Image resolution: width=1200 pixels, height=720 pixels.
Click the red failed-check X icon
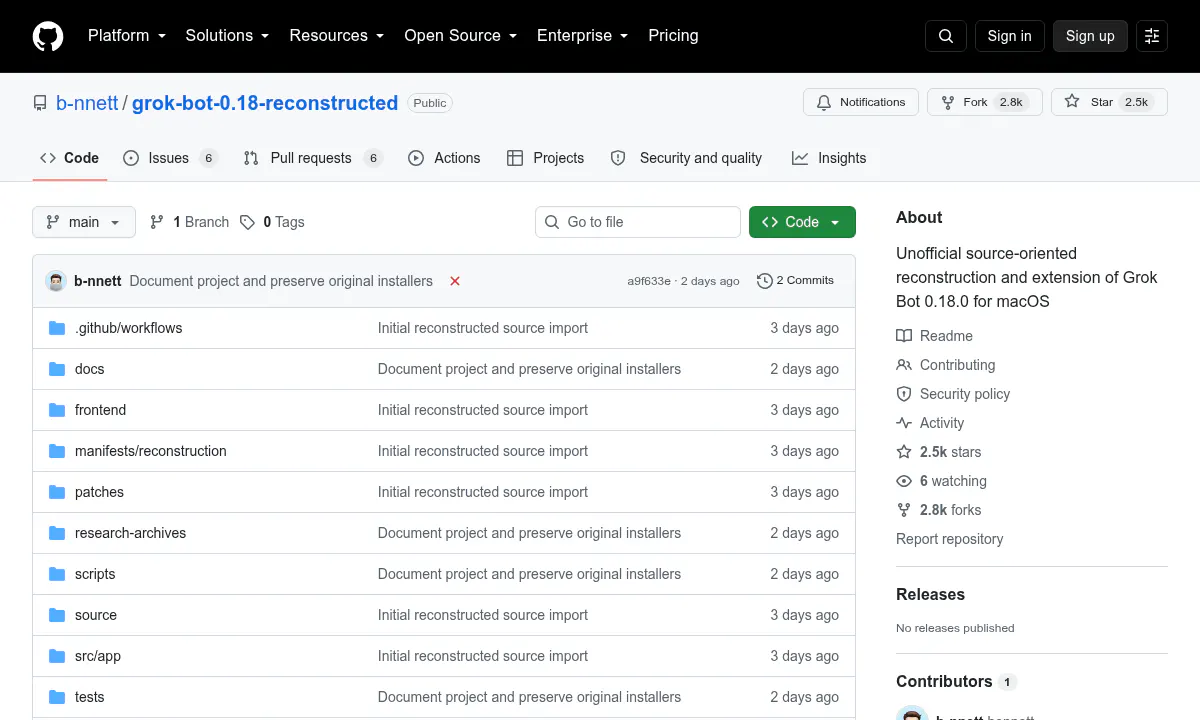(x=455, y=281)
